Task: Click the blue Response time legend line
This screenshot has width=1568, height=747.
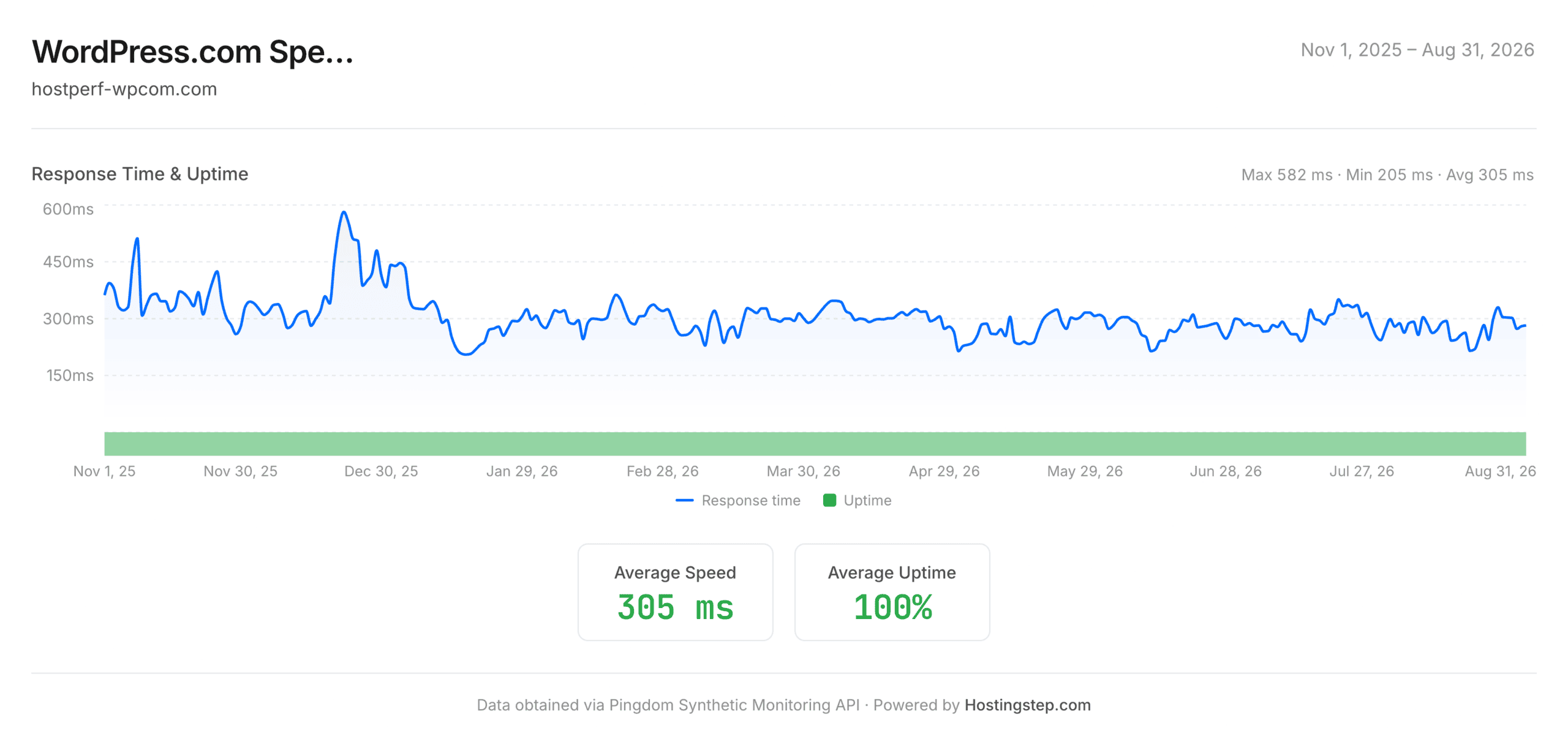Action: pos(684,500)
